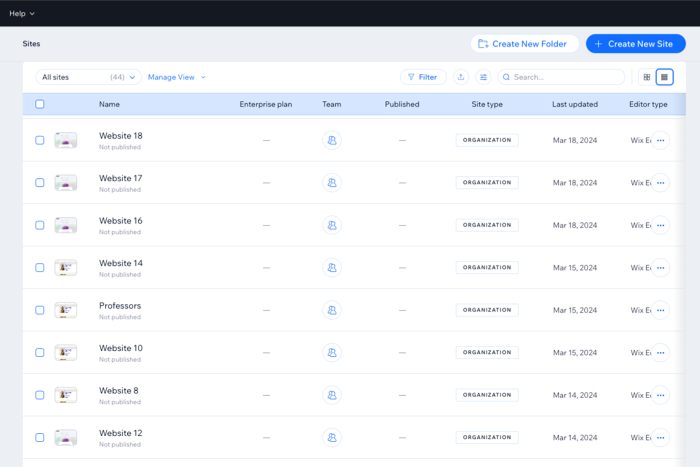
Task: Open more actions for Website 12
Action: 661,437
